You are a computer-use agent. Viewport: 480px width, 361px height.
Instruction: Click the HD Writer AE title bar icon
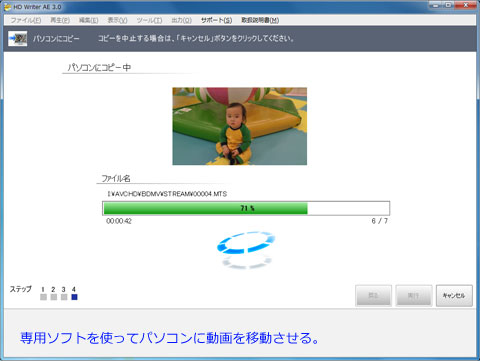pyautogui.click(x=7, y=7)
